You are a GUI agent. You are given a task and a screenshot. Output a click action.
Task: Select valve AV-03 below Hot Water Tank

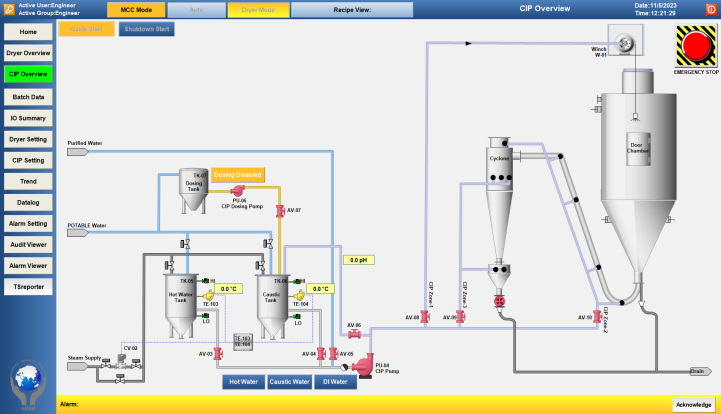pos(219,353)
